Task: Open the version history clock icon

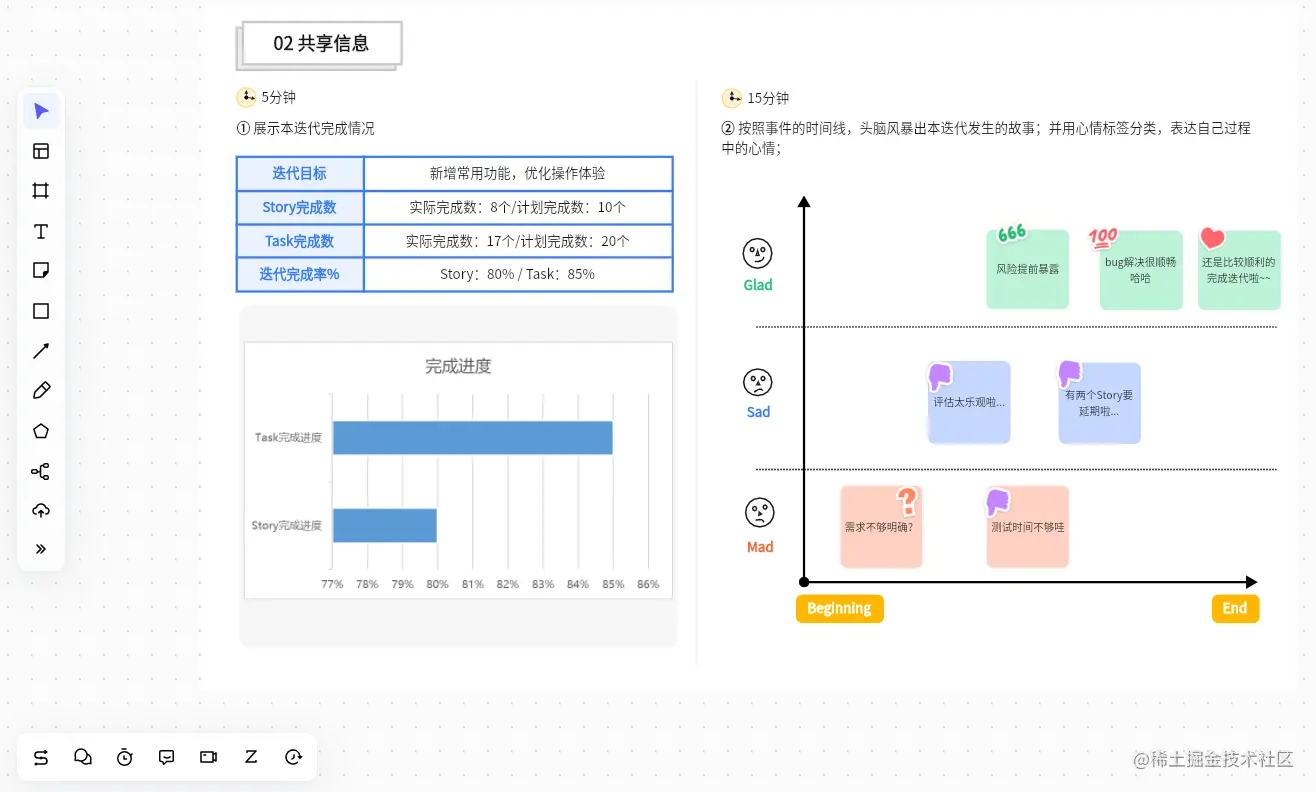Action: (293, 757)
